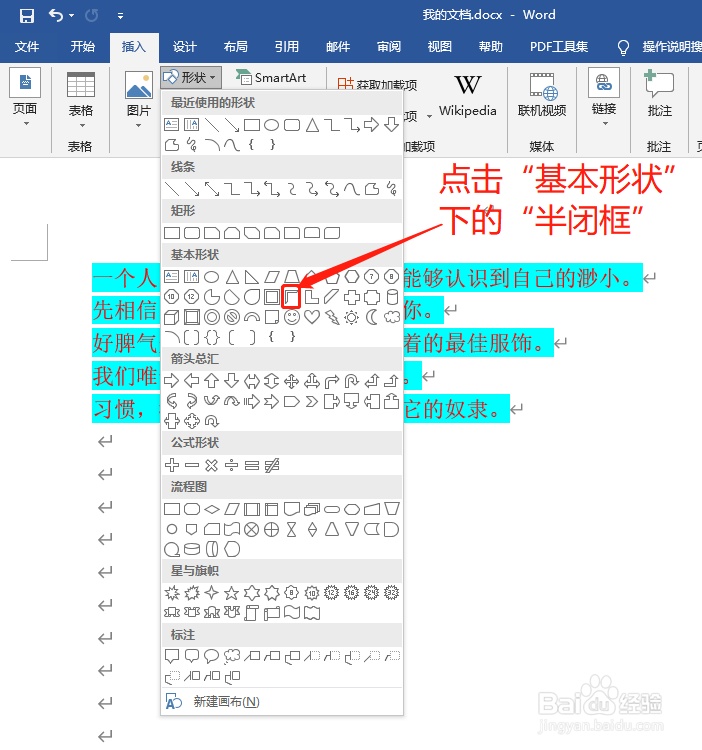The width and height of the screenshot is (702, 750).
Task: Collapse the 形状 shapes dropdown
Action: tap(191, 77)
